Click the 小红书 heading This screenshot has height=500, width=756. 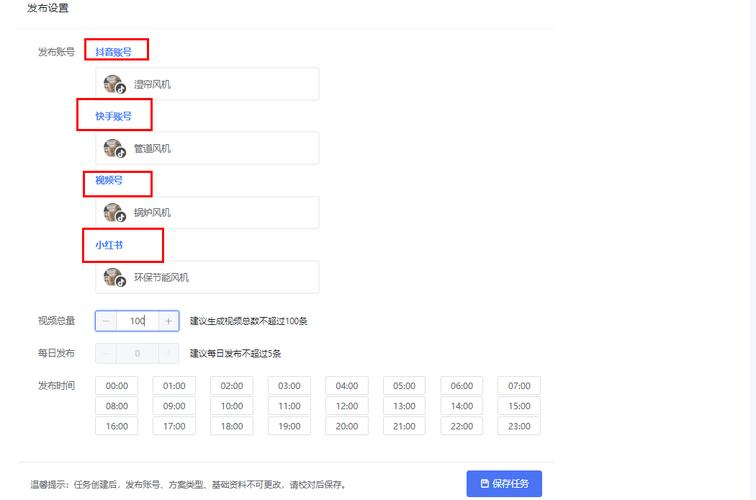tap(109, 245)
